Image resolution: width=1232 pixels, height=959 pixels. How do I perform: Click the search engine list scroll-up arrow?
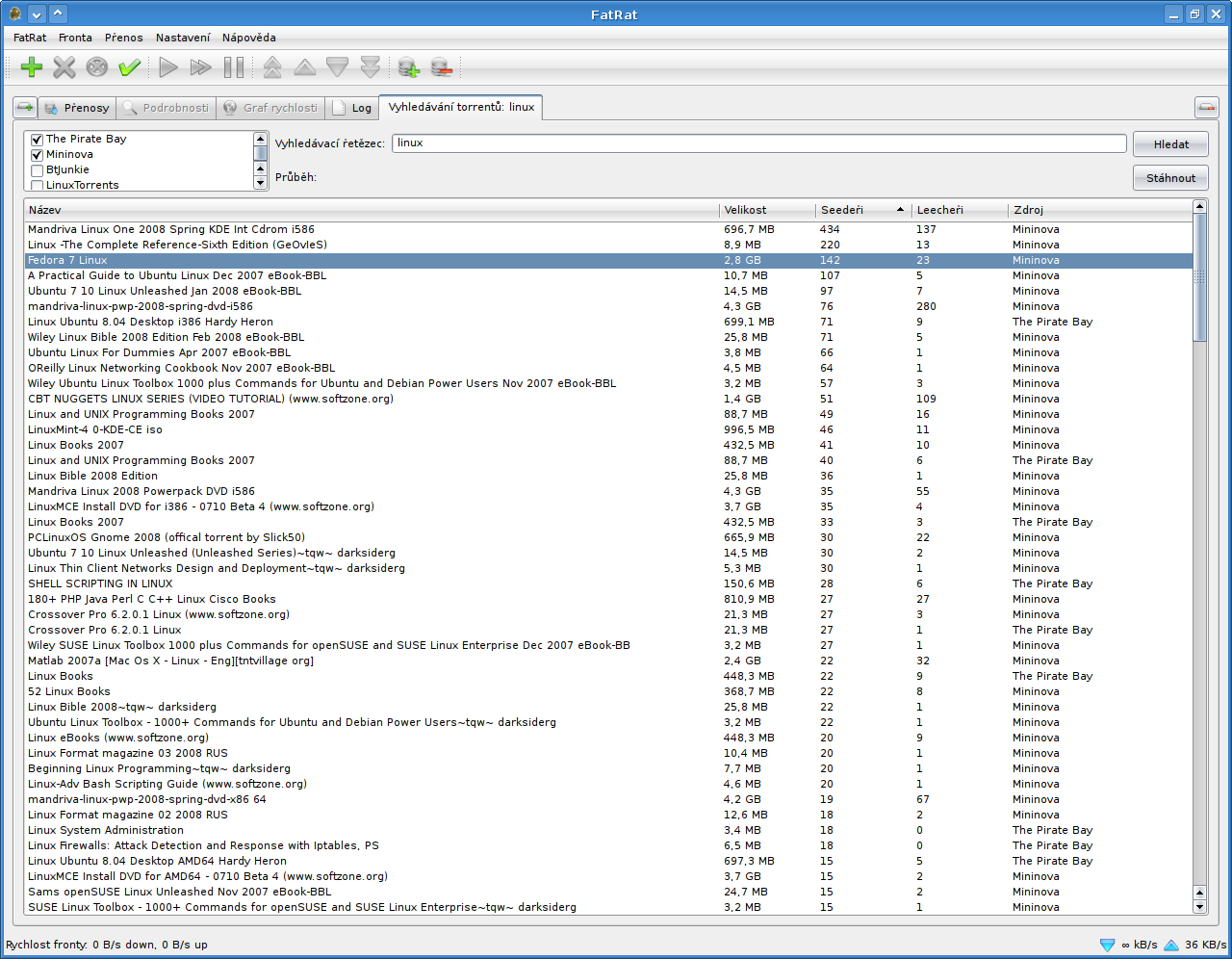(x=260, y=139)
